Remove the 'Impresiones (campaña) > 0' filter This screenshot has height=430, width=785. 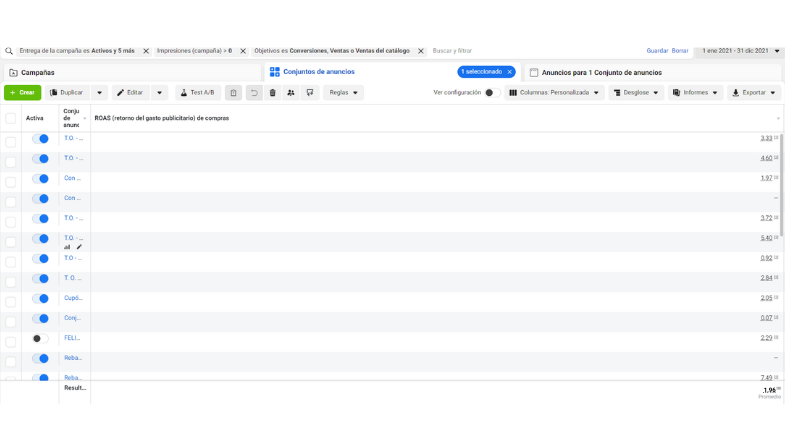[243, 51]
